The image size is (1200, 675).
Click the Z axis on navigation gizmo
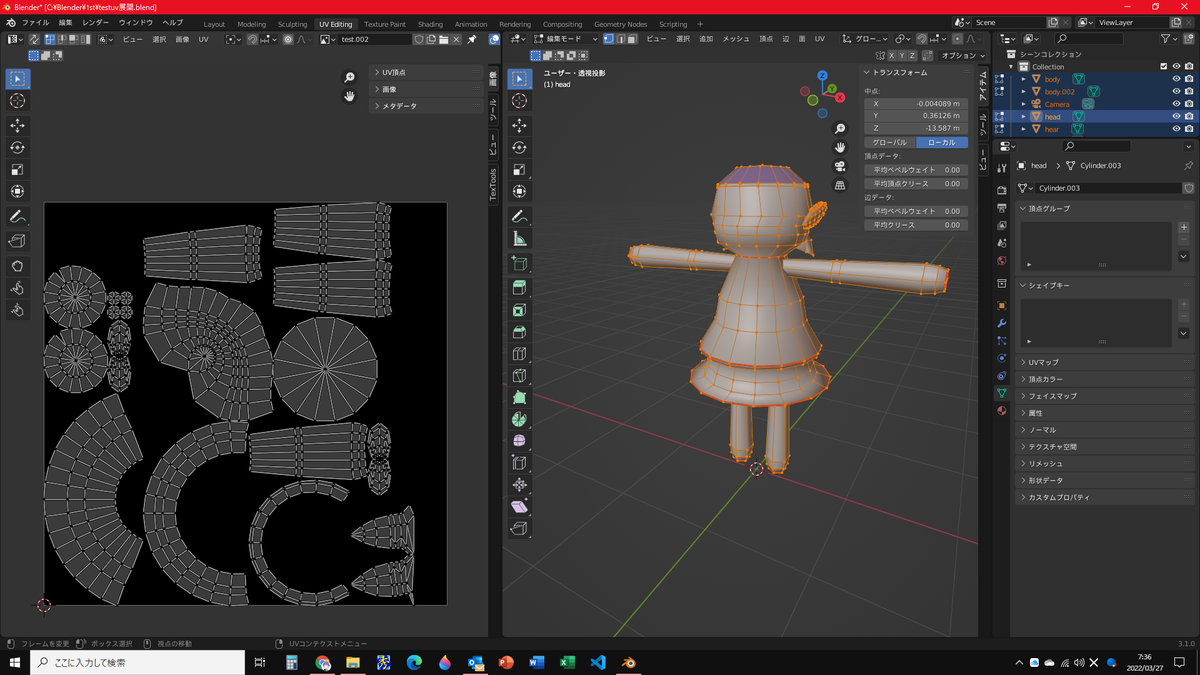point(822,75)
